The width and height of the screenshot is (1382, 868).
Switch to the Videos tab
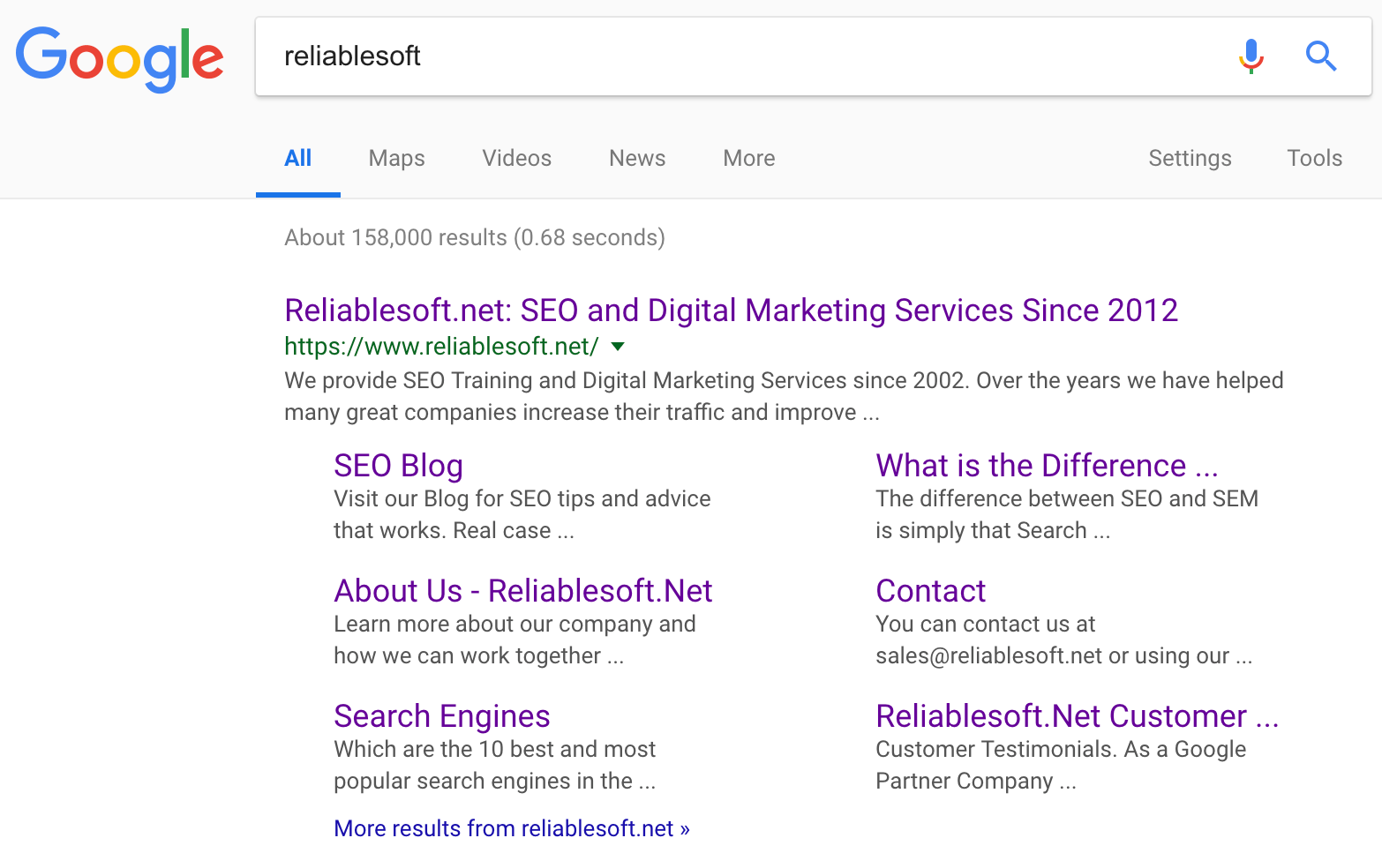516,158
